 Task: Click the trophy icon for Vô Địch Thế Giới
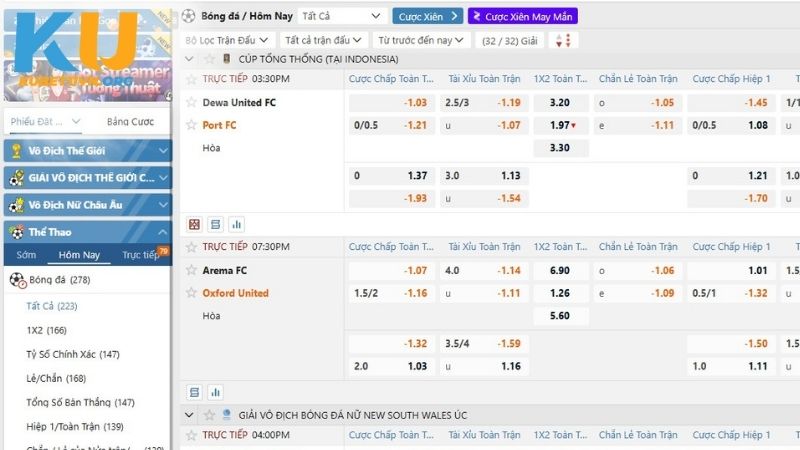point(16,151)
